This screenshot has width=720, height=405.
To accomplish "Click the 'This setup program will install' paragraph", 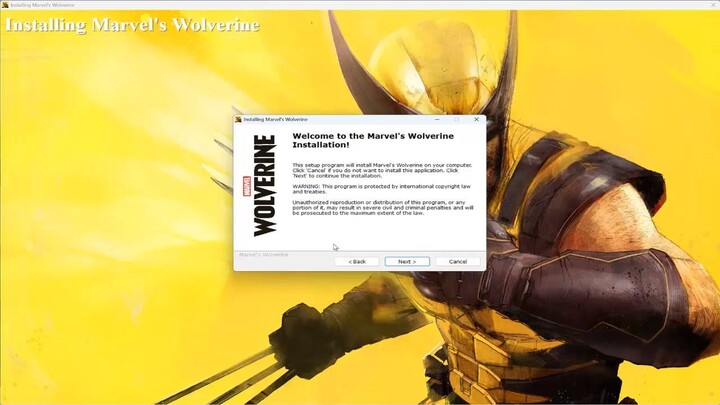I will (382, 170).
